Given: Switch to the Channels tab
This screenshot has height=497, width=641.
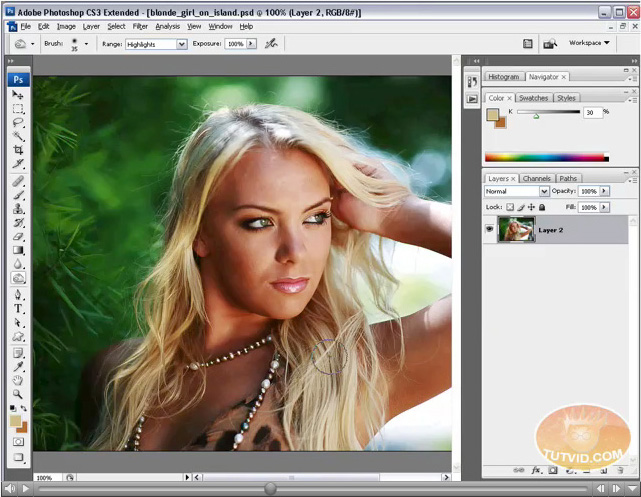Looking at the screenshot, I should (536, 178).
